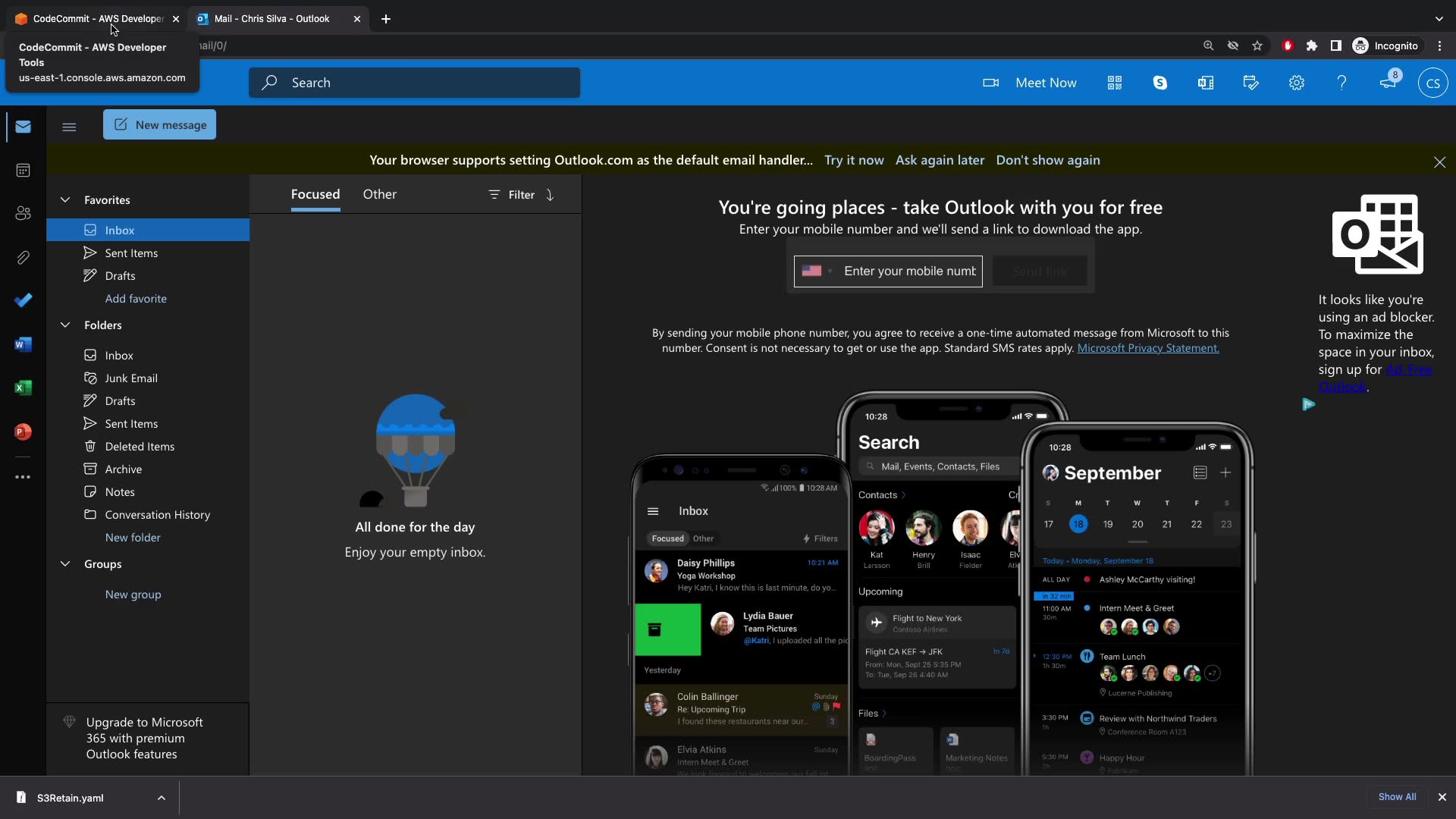Open the My Day calendar-check icon
Screen dimensions: 1456x819
point(1250,83)
